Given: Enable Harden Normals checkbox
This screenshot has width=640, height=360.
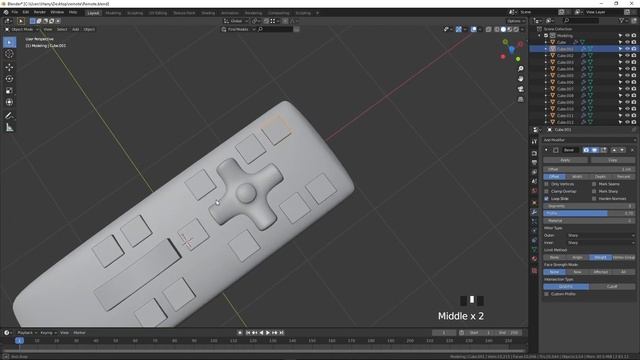Looking at the screenshot, I should pos(594,198).
